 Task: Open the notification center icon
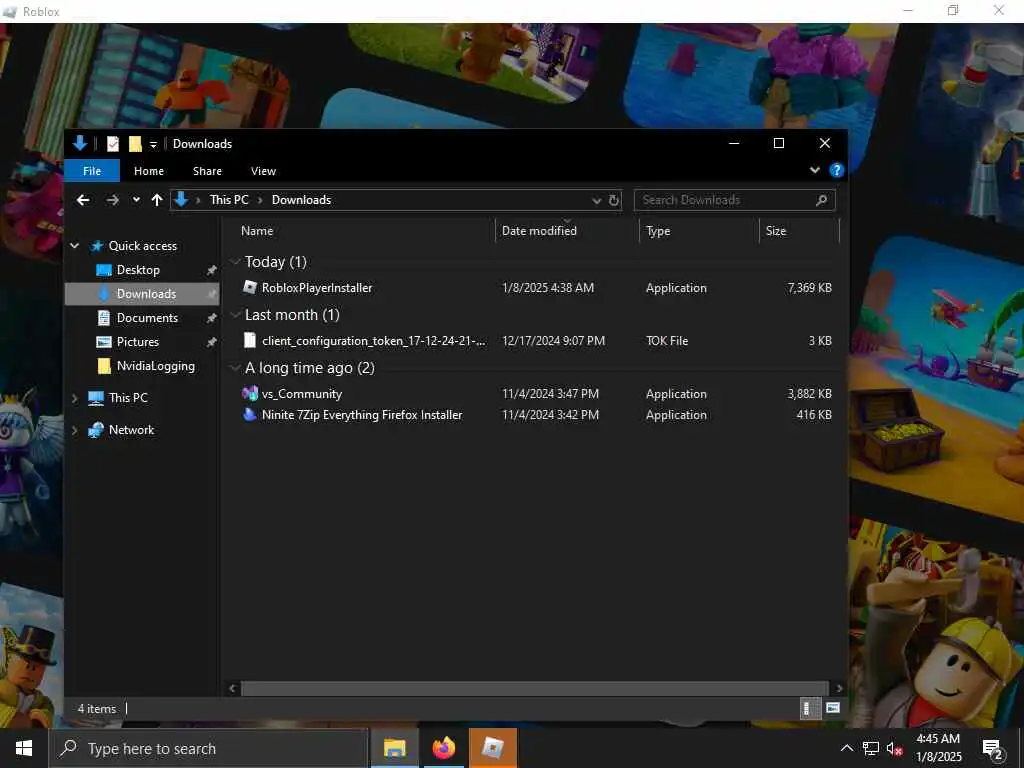pos(993,749)
